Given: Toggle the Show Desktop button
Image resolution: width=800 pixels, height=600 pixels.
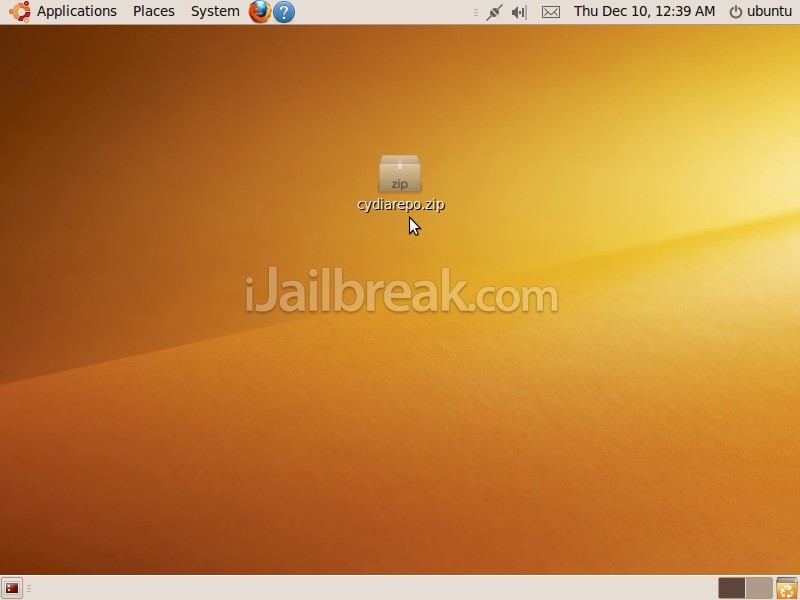Looking at the screenshot, I should click(x=12, y=588).
